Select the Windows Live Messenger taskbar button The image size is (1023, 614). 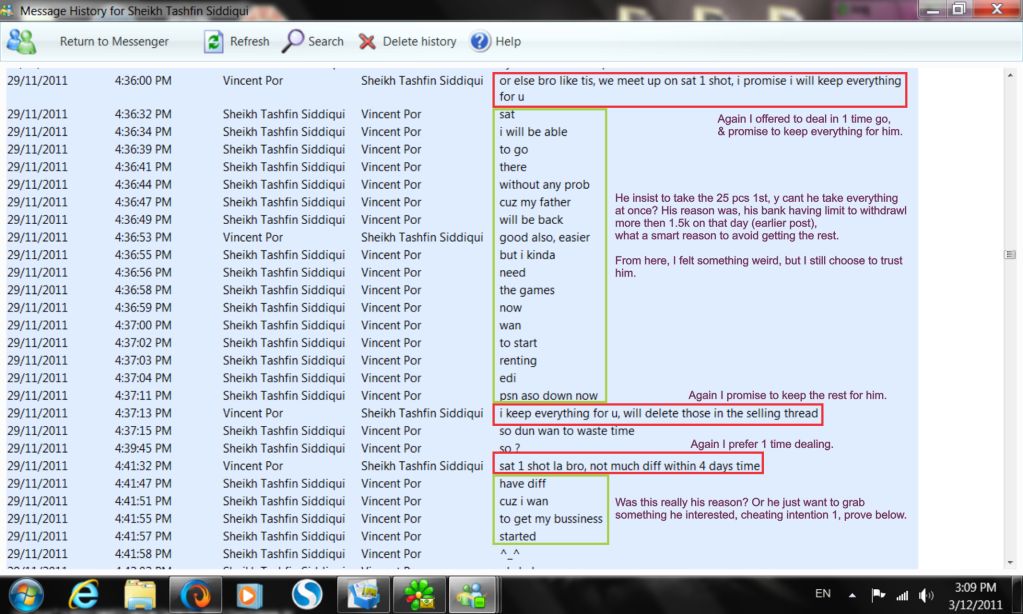pyautogui.click(x=472, y=595)
